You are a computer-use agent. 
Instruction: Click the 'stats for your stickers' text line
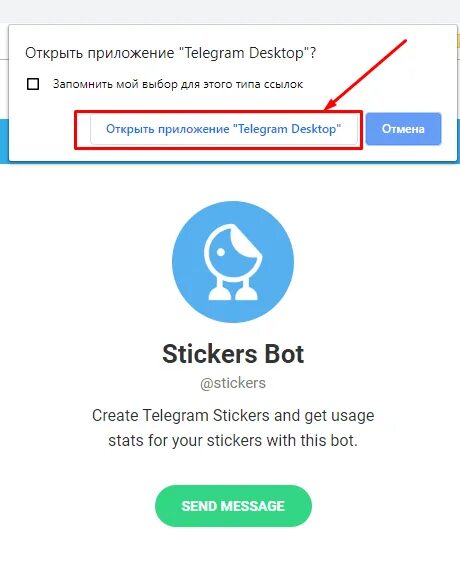click(x=233, y=440)
